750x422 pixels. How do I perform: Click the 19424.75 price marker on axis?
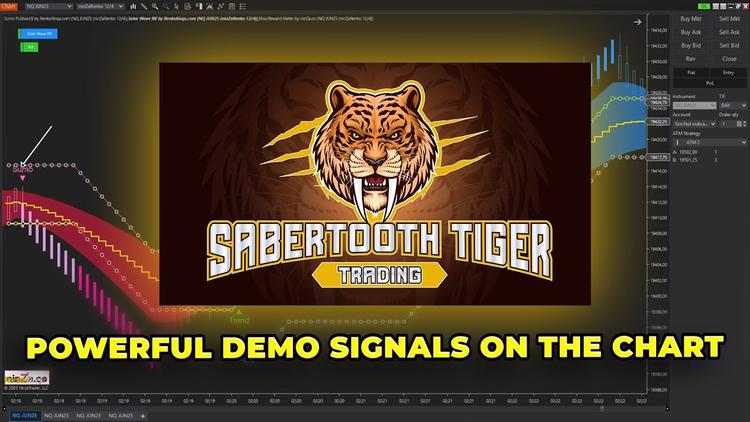(659, 102)
